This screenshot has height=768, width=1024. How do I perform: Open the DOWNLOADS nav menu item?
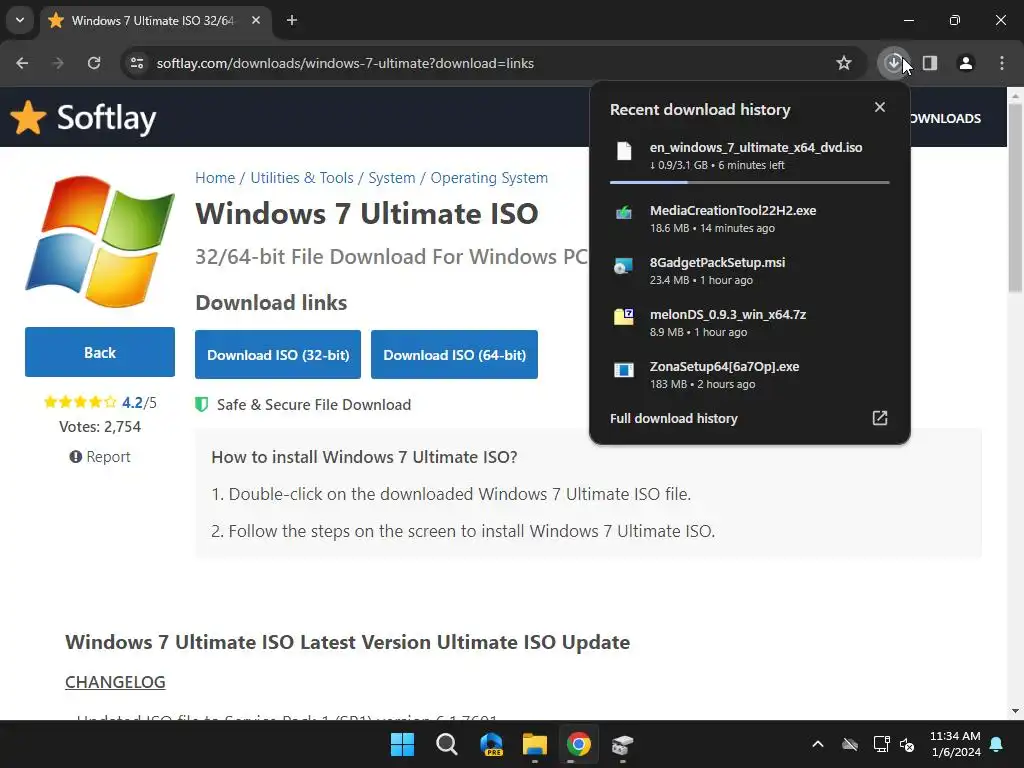point(946,118)
